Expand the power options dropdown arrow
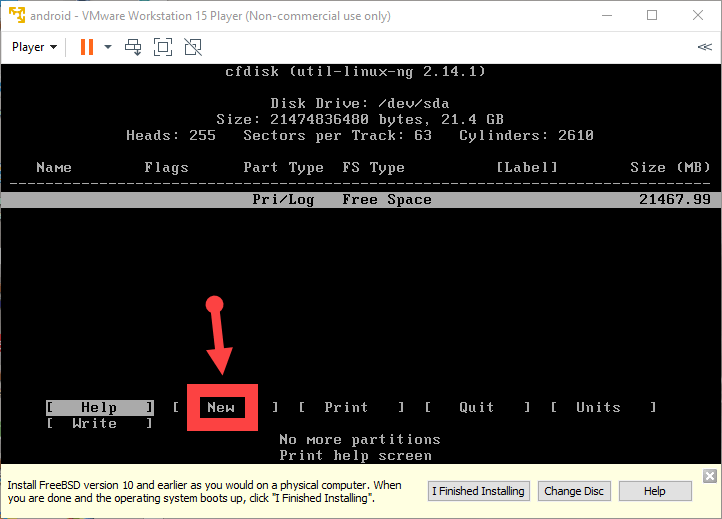 107,47
